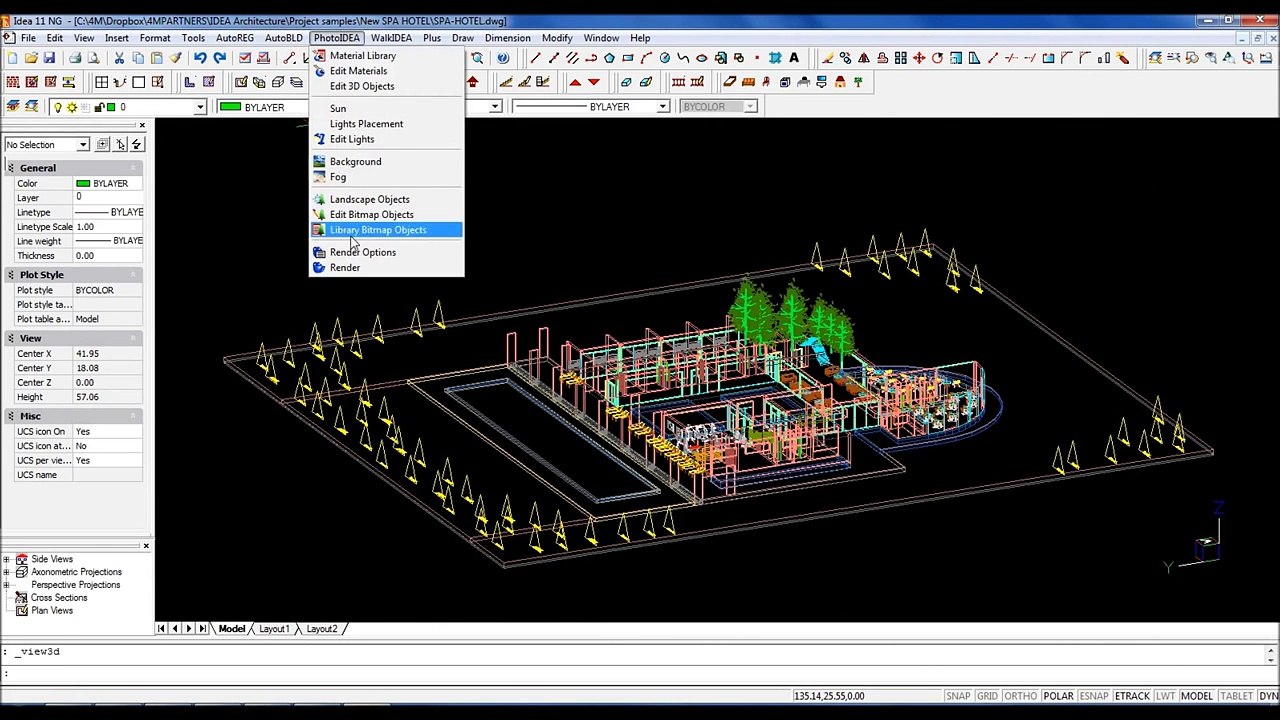
Task: Click the Redo arrow icon
Action: [219, 58]
